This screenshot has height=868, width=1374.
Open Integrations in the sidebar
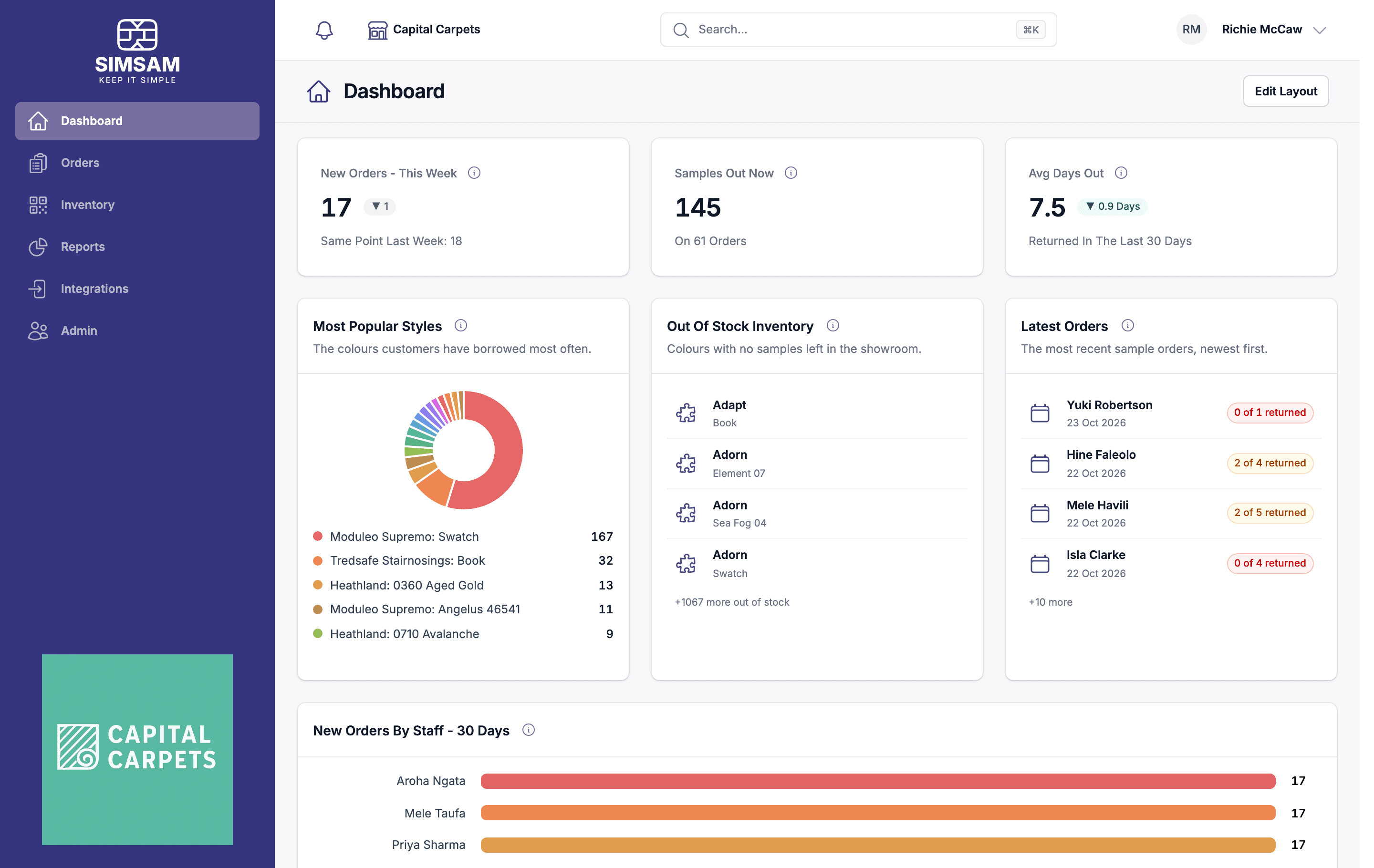(137, 289)
